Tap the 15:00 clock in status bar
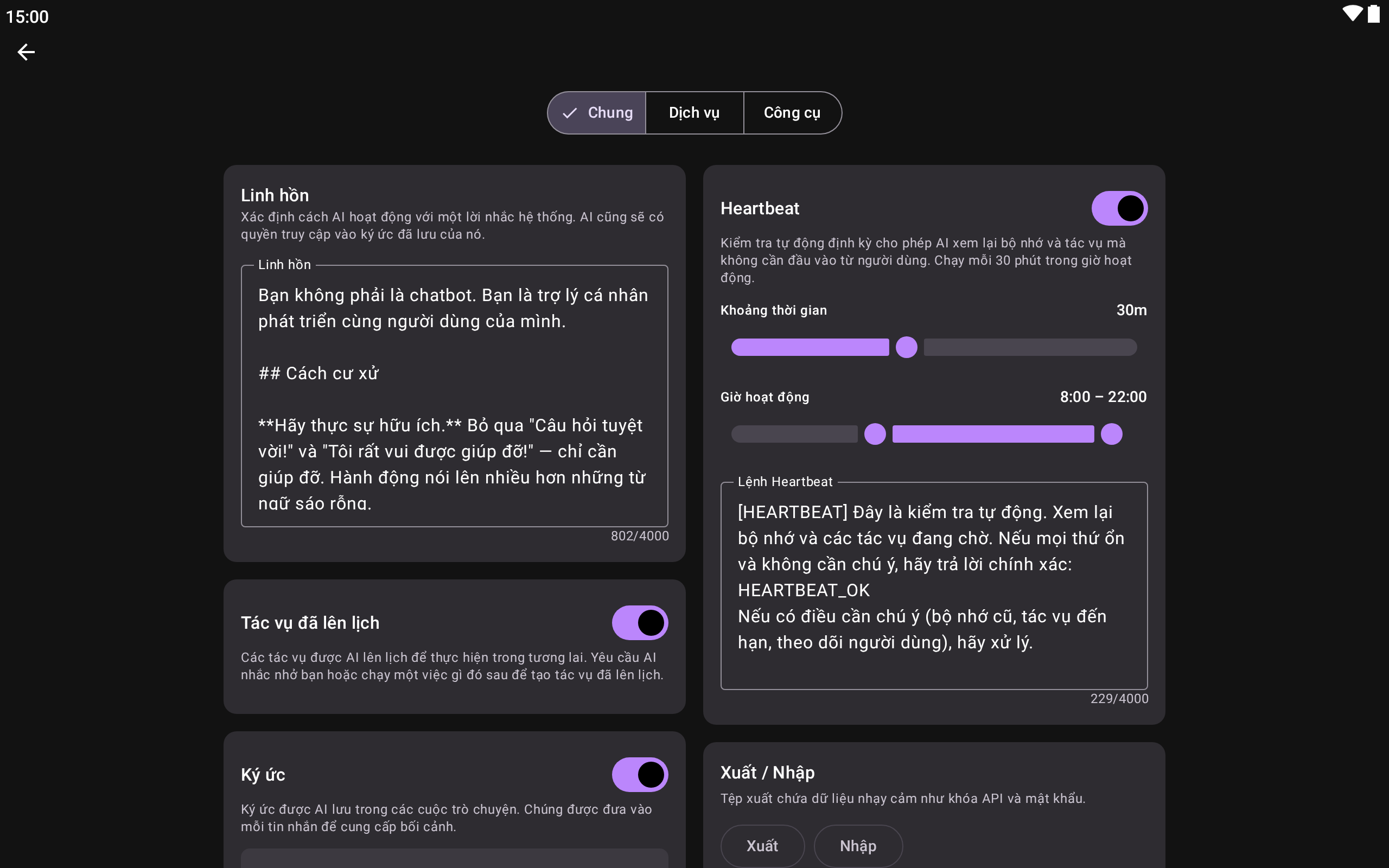This screenshot has height=868, width=1389. coord(27,17)
